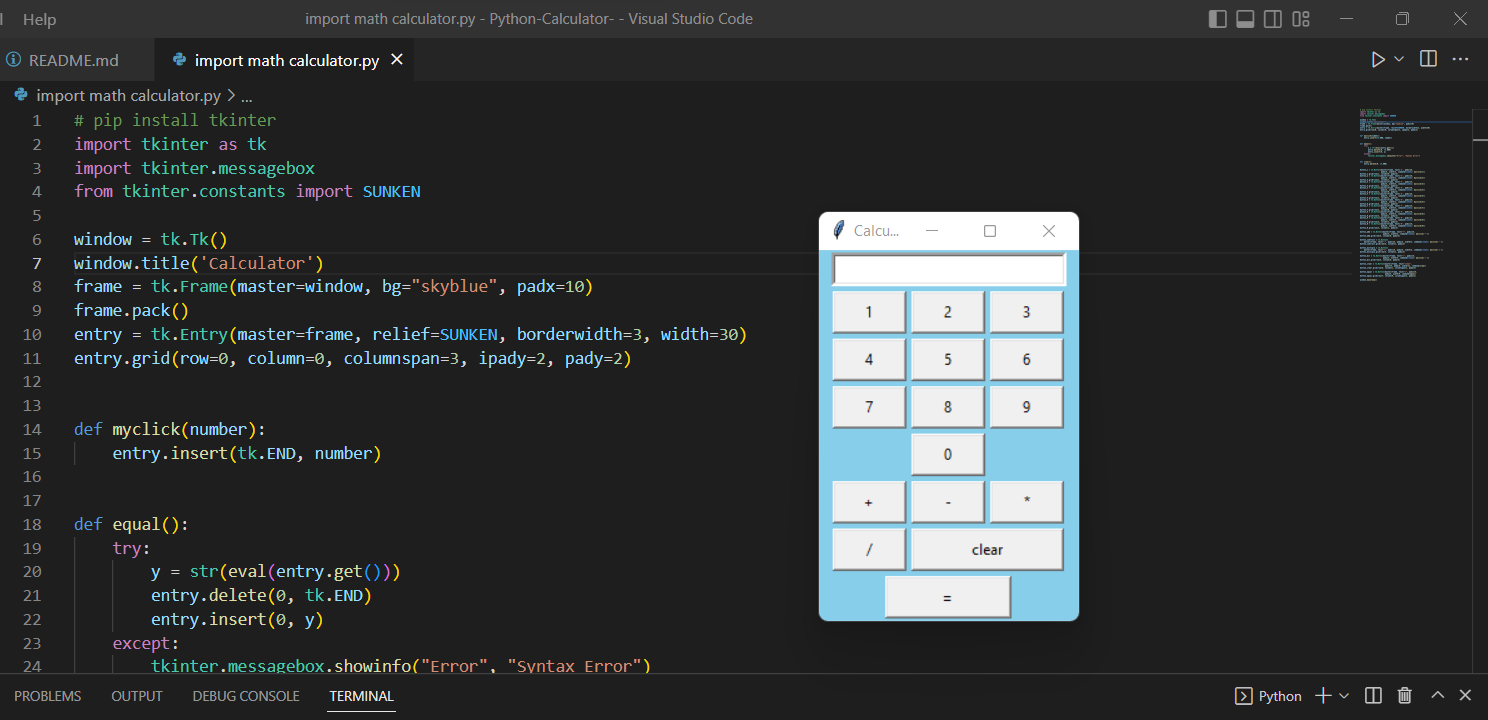This screenshot has height=720, width=1488.
Task: Create a new terminal with plus icon
Action: coord(1323,696)
